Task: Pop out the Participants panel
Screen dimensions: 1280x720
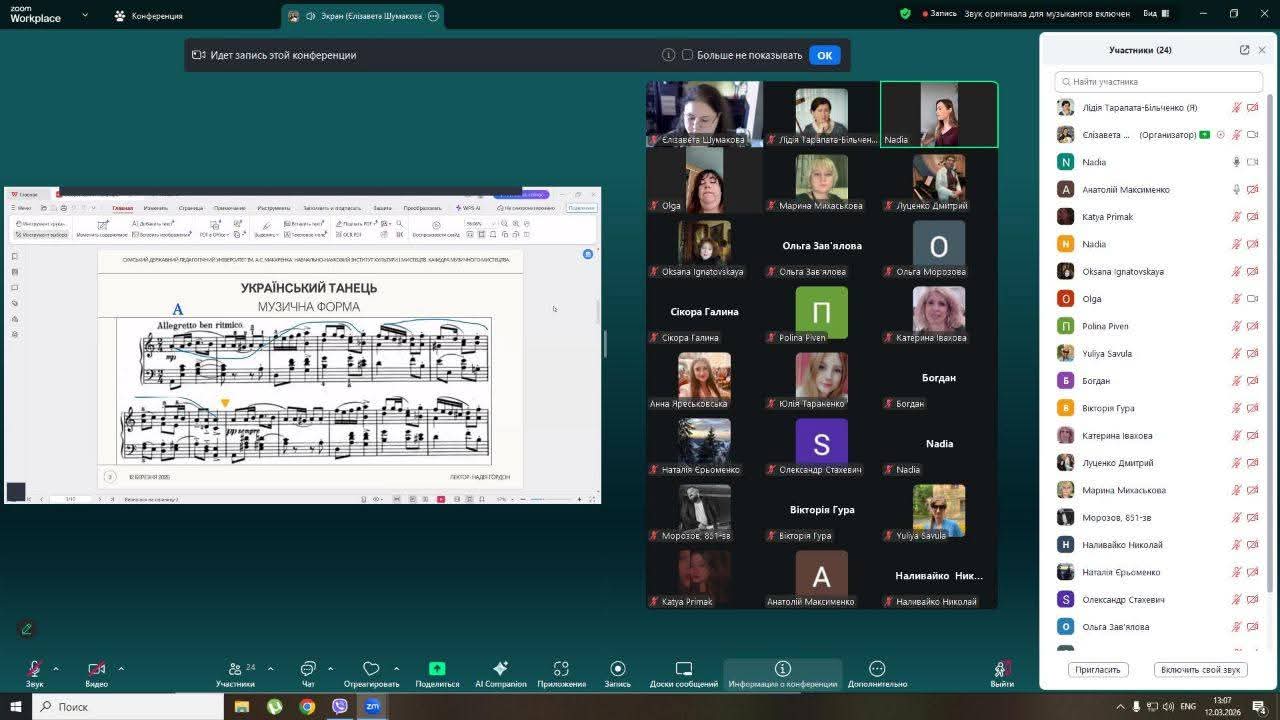Action: (1244, 50)
